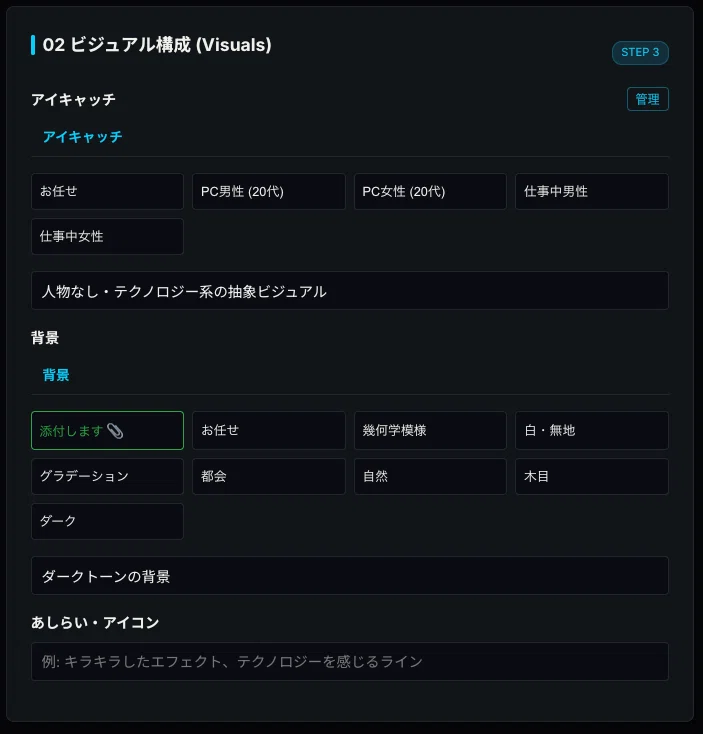Focus the ダークトーンの背景 text field
This screenshot has width=703, height=734.
[x=350, y=576]
